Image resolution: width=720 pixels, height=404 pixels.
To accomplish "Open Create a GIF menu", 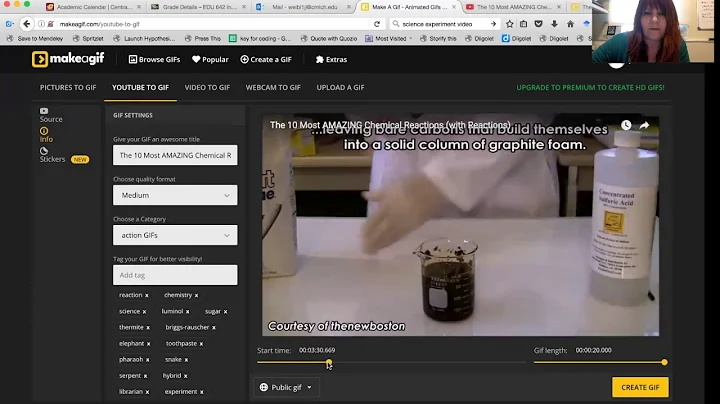I will [266, 59].
